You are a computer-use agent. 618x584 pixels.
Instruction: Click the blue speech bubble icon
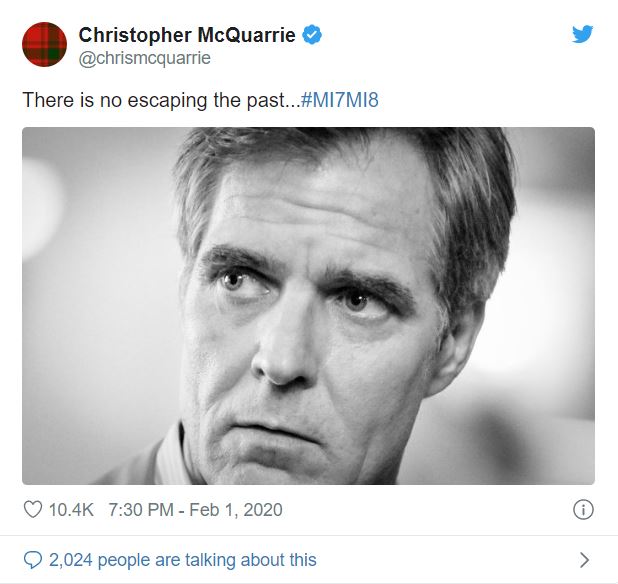coord(33,560)
